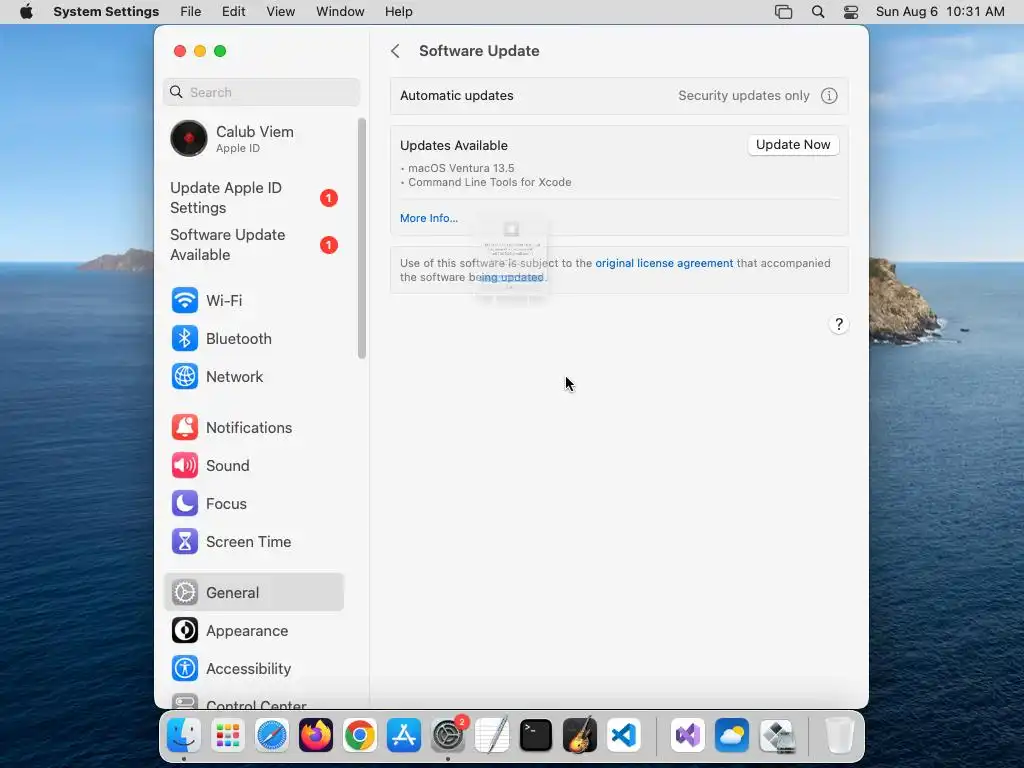Open the Apple menu
The image size is (1024, 768).
[26, 12]
